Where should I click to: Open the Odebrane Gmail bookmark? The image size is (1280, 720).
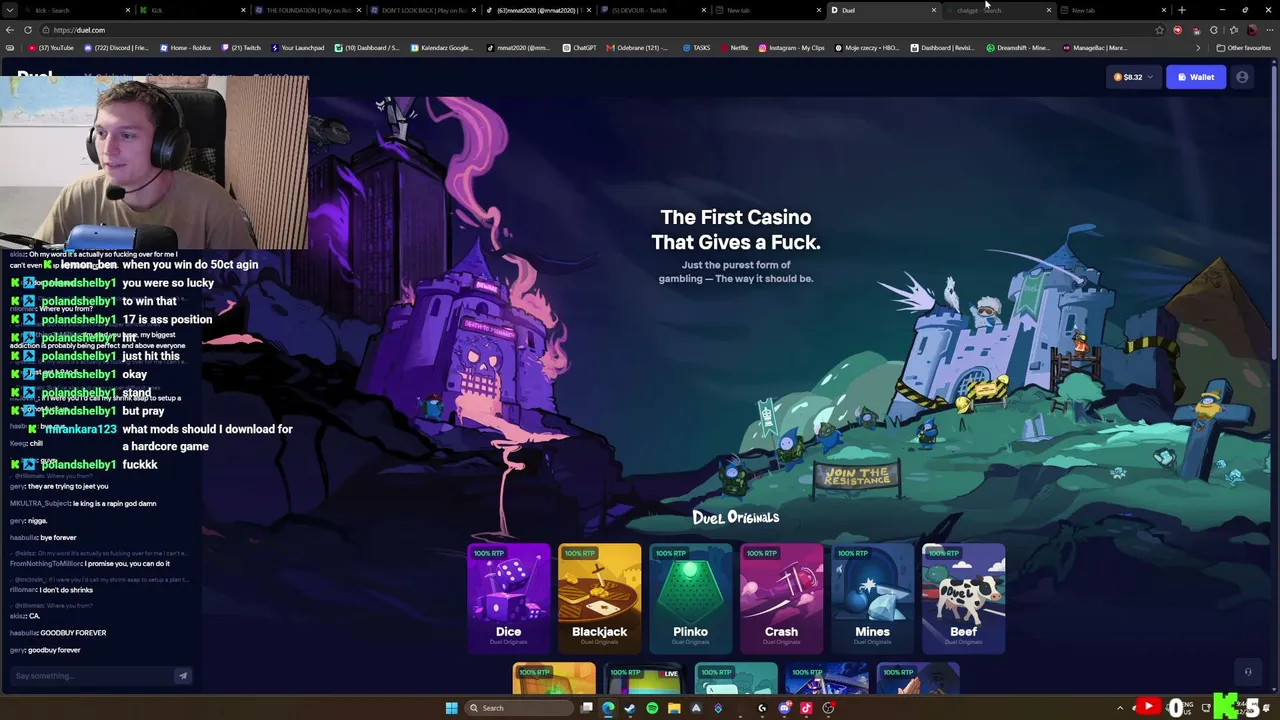click(x=638, y=48)
